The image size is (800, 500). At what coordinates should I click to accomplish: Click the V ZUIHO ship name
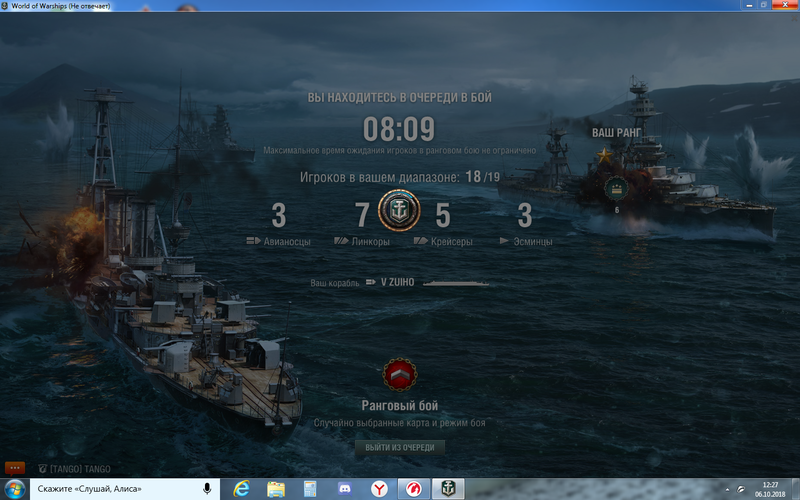(x=397, y=282)
